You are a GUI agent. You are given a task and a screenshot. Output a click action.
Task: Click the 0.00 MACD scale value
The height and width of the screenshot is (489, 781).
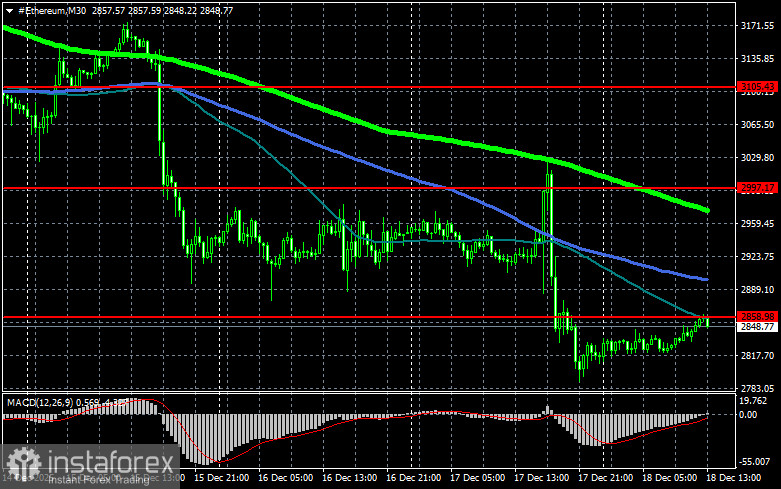748,414
